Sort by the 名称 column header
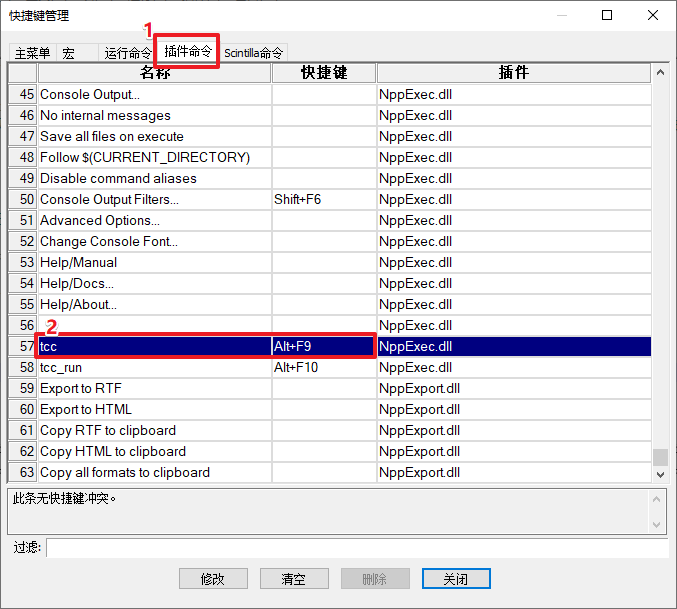This screenshot has width=677, height=609. pos(155,73)
